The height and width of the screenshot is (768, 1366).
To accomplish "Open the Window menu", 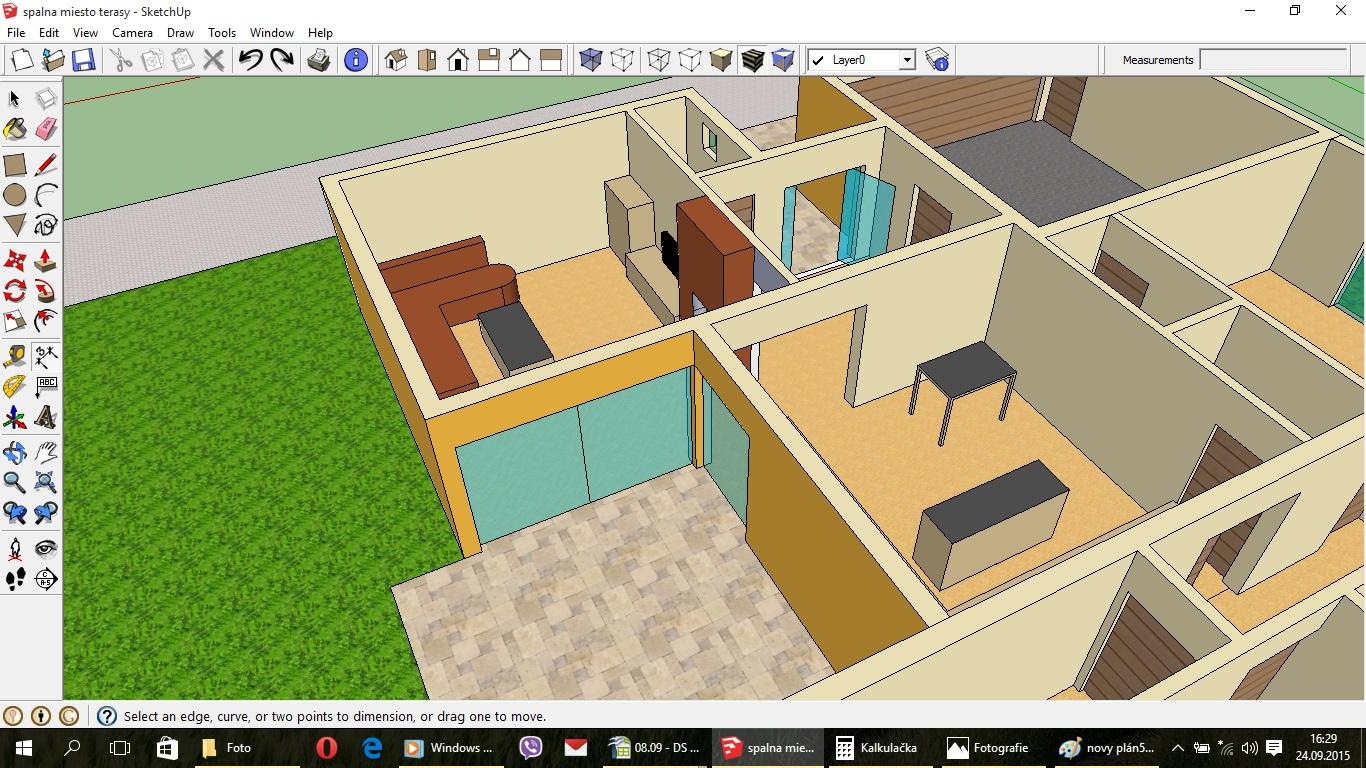I will (x=271, y=32).
